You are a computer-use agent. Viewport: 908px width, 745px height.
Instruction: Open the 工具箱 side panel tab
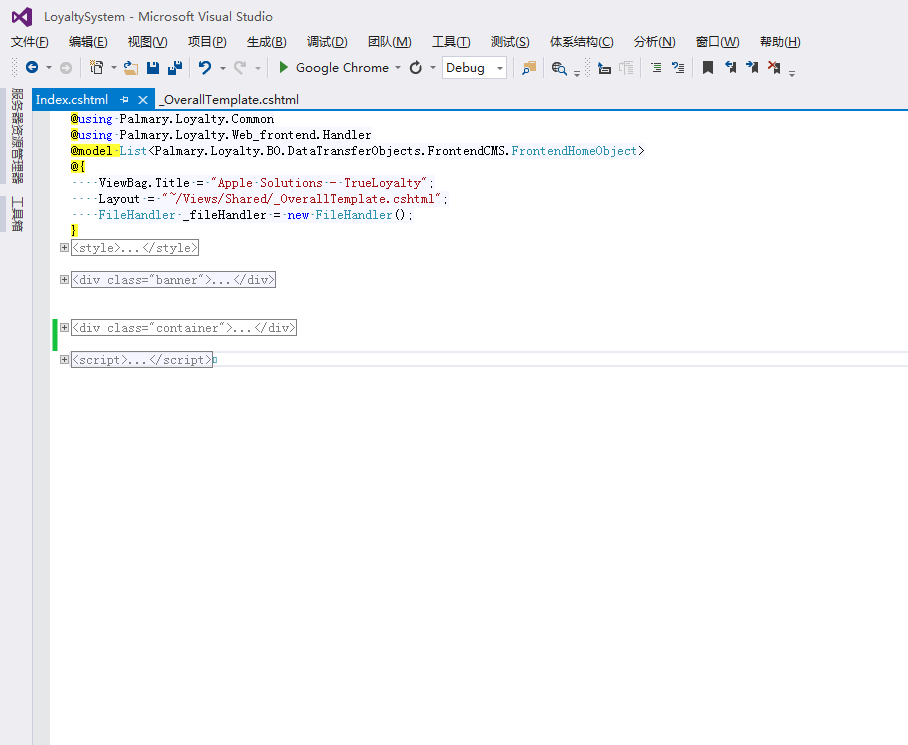click(x=17, y=214)
